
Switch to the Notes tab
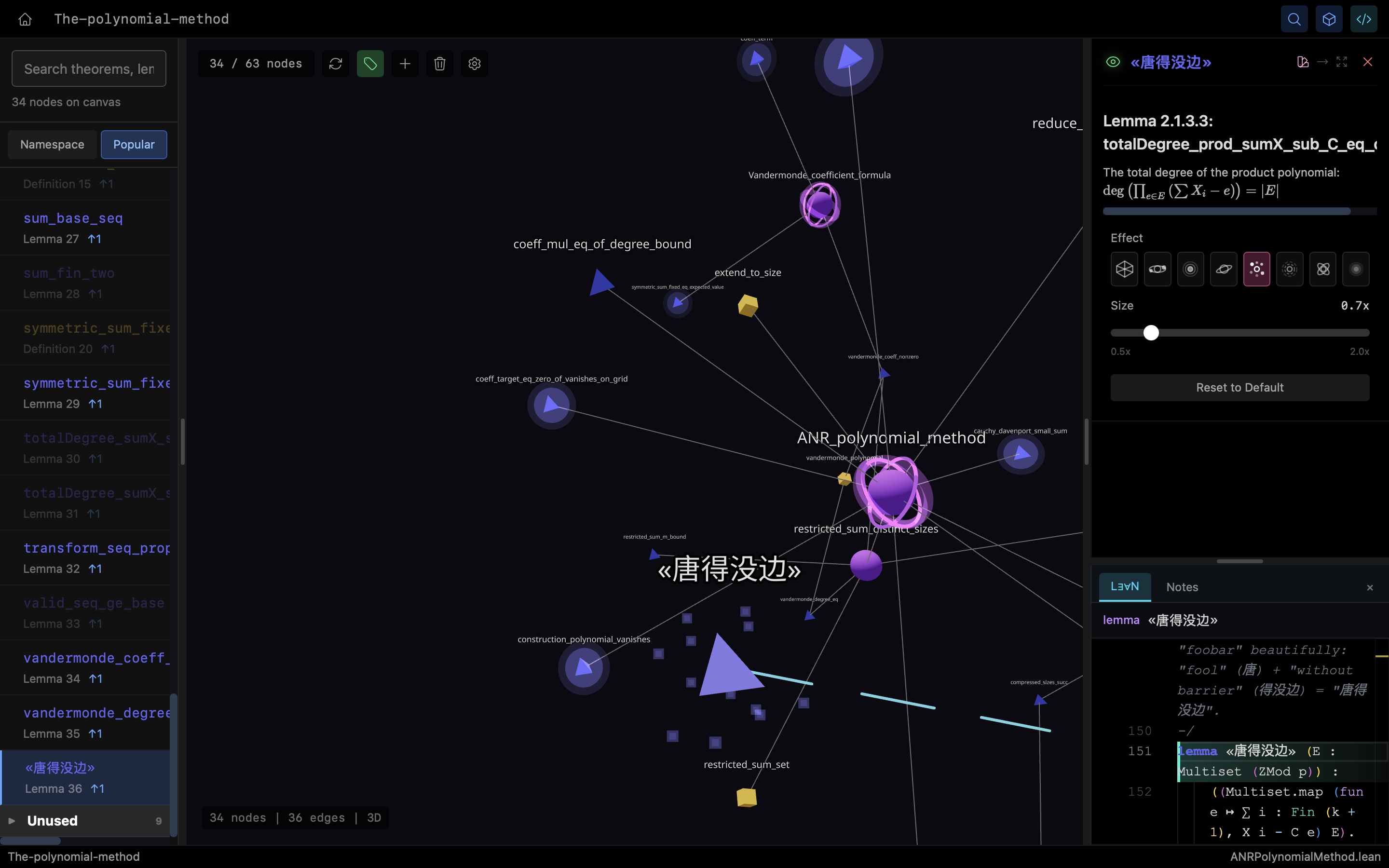(1182, 587)
